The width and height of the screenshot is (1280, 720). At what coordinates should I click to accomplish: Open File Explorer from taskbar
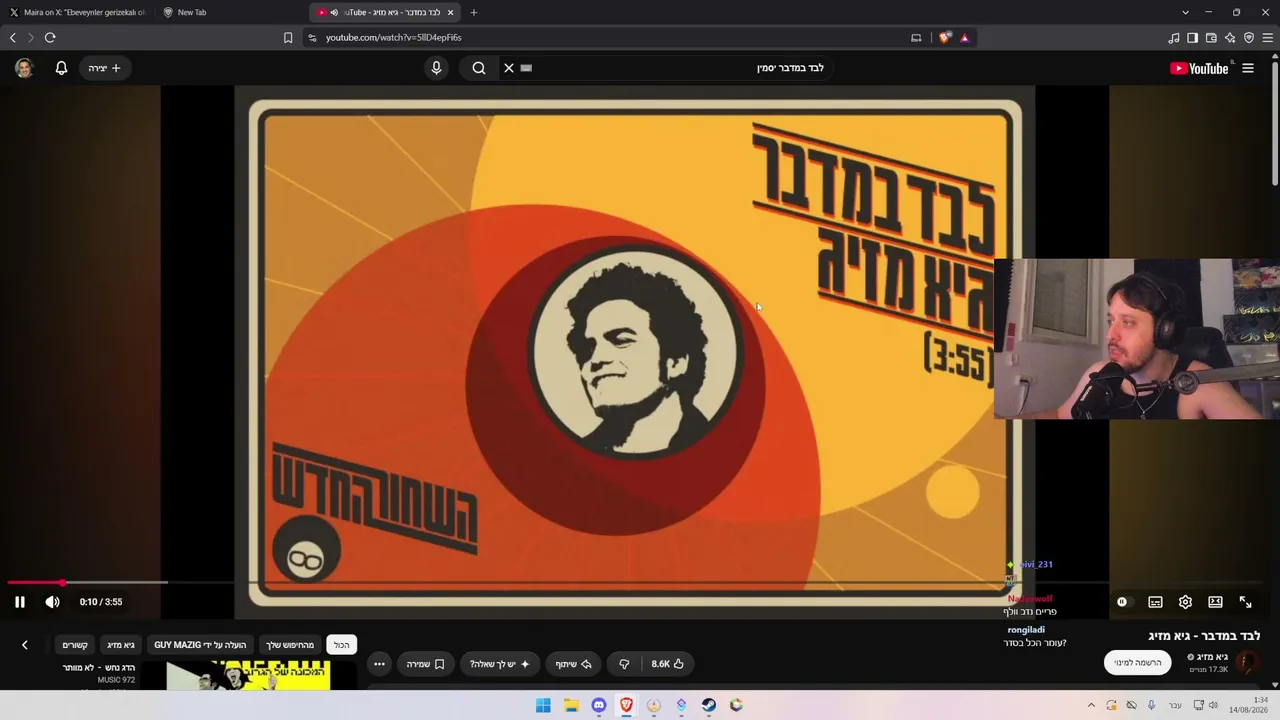(x=571, y=705)
